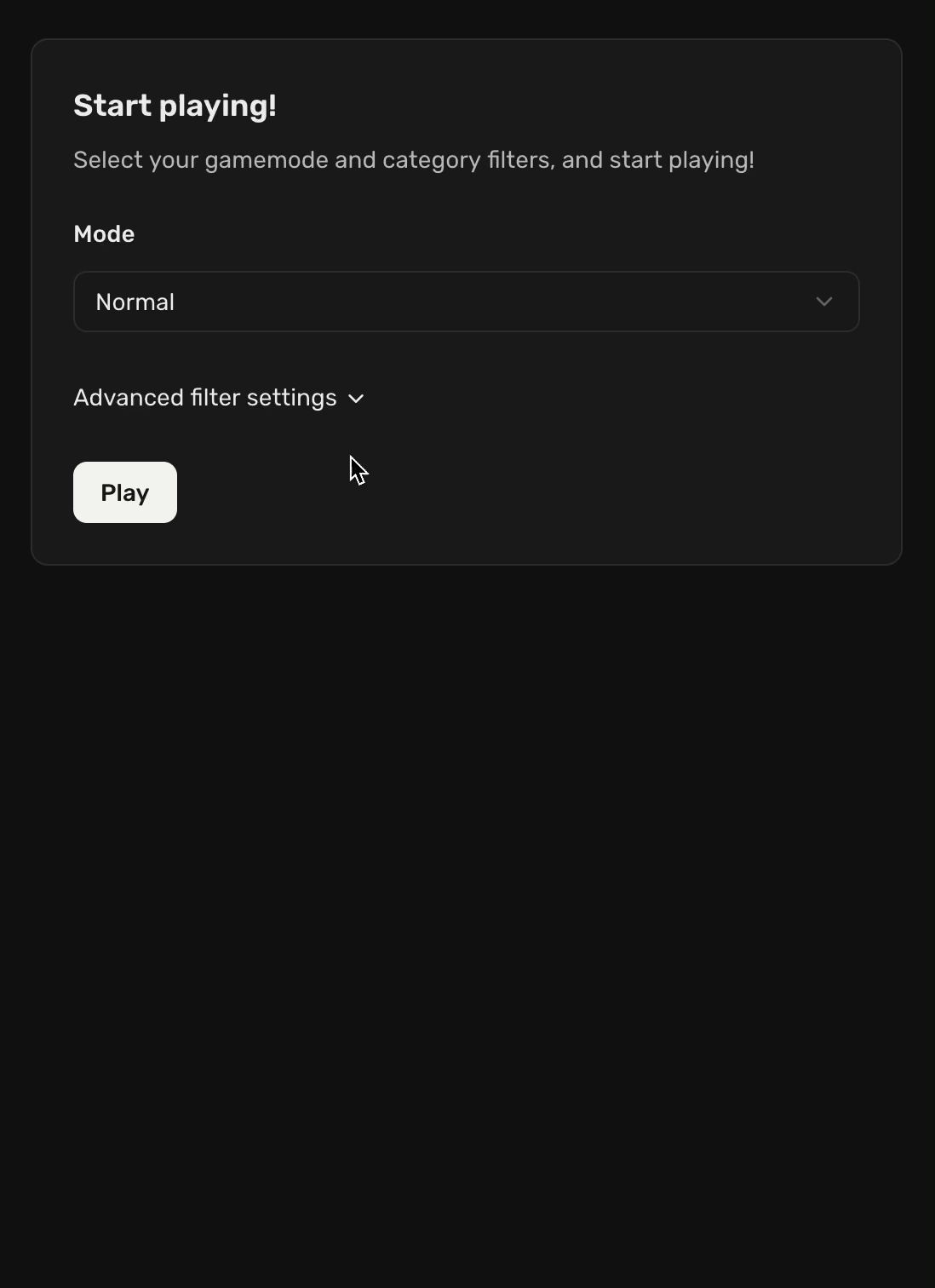Click the gamemode instruction text

(x=414, y=159)
